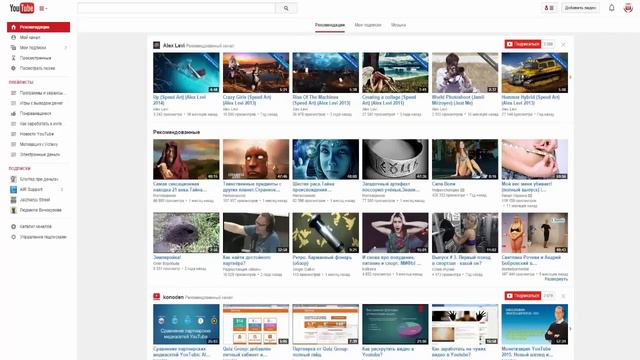Image resolution: width=640 pixels, height=360 pixels.
Task: Click the Creator Studio button beside upload
Action: coord(549,8)
